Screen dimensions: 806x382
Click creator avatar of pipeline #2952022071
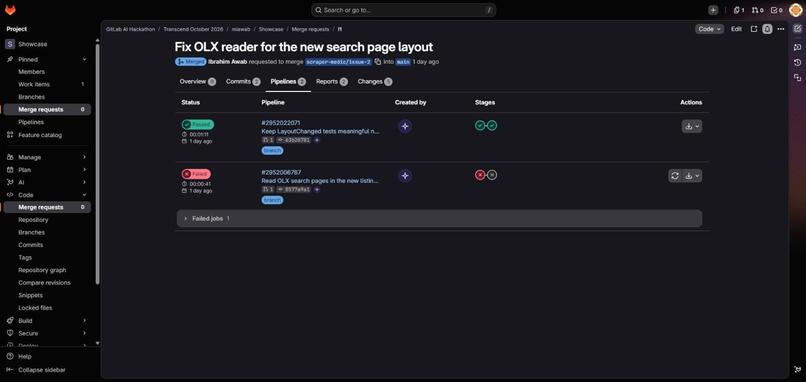405,126
